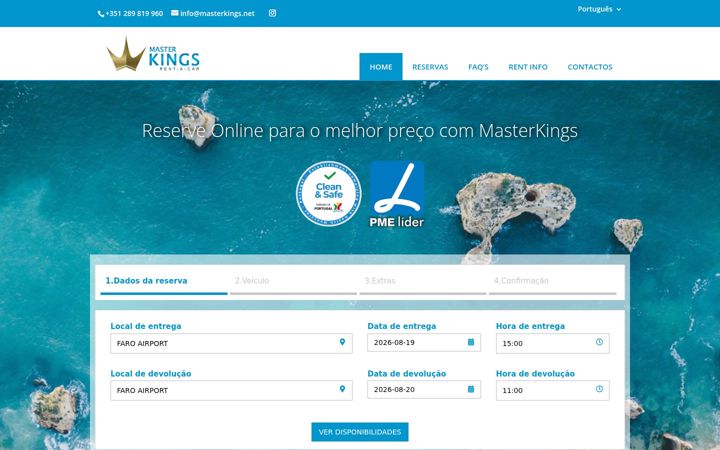Select the 4.Confirmação step tab

(552, 281)
